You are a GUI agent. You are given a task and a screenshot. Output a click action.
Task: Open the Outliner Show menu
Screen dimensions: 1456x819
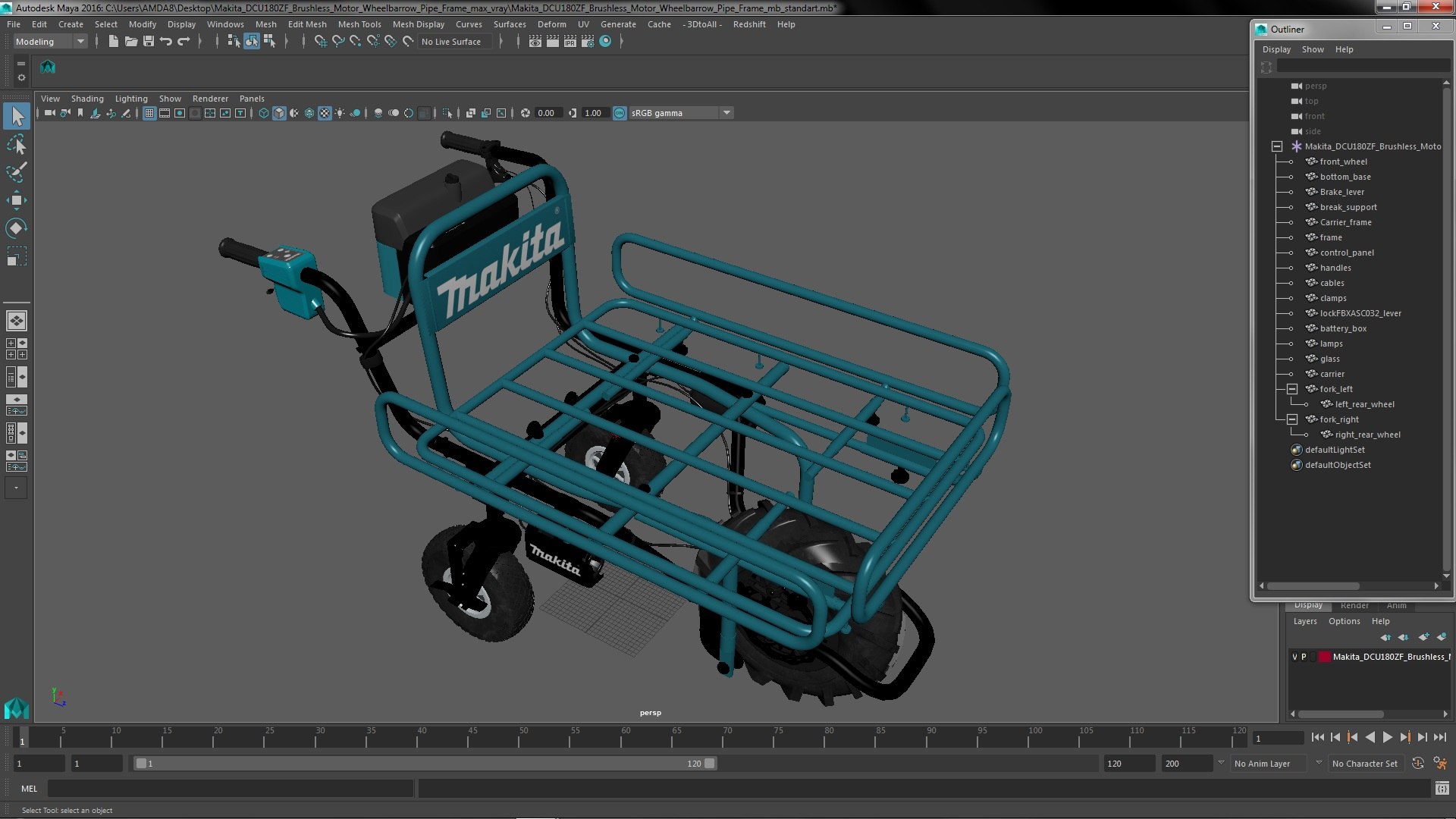(1313, 49)
